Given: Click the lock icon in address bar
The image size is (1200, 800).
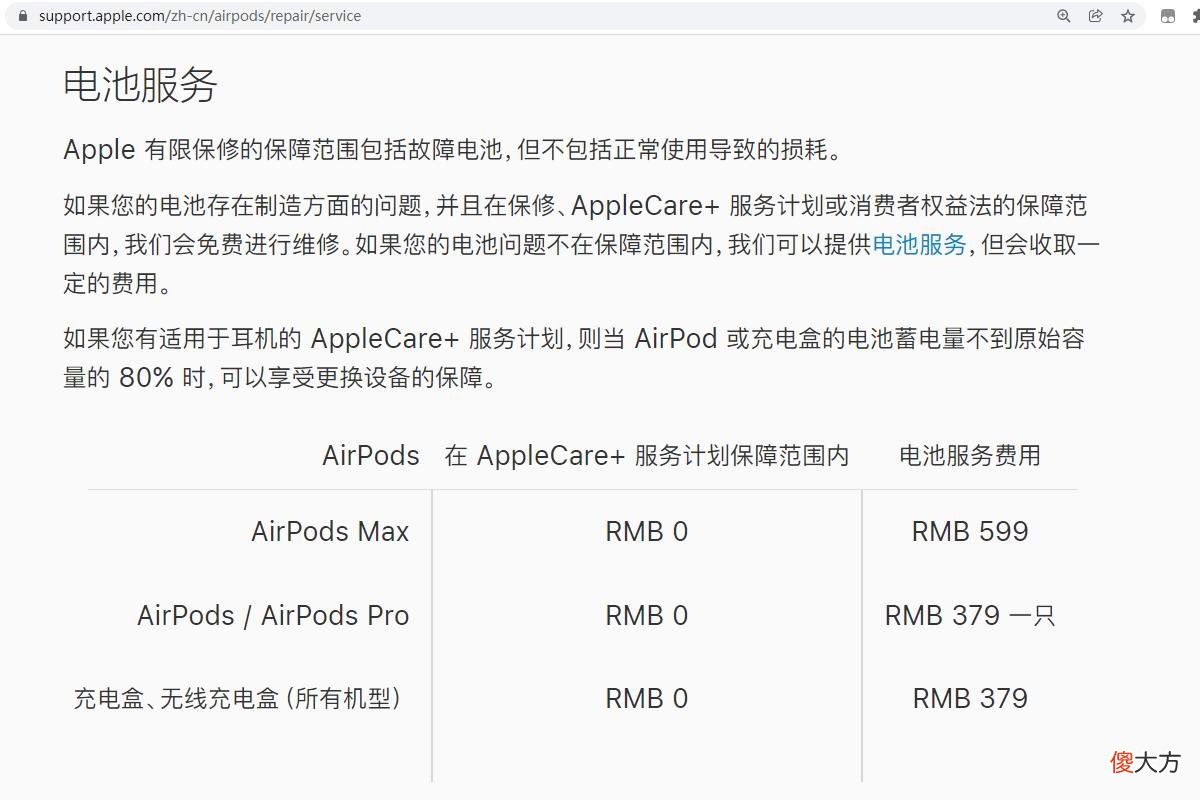Looking at the screenshot, I should [23, 16].
